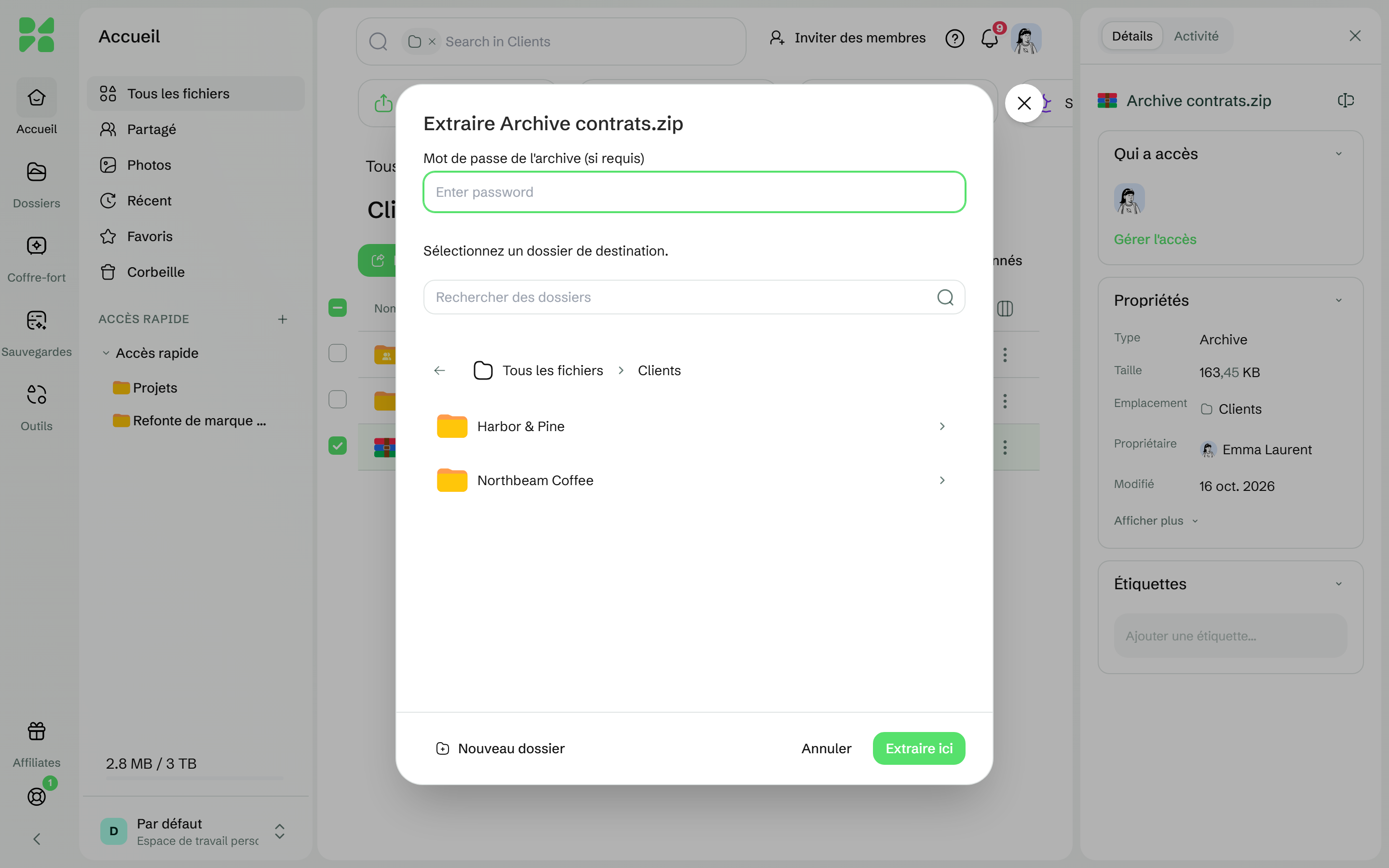Focus the archive password field
The image size is (1389, 868).
point(694,192)
